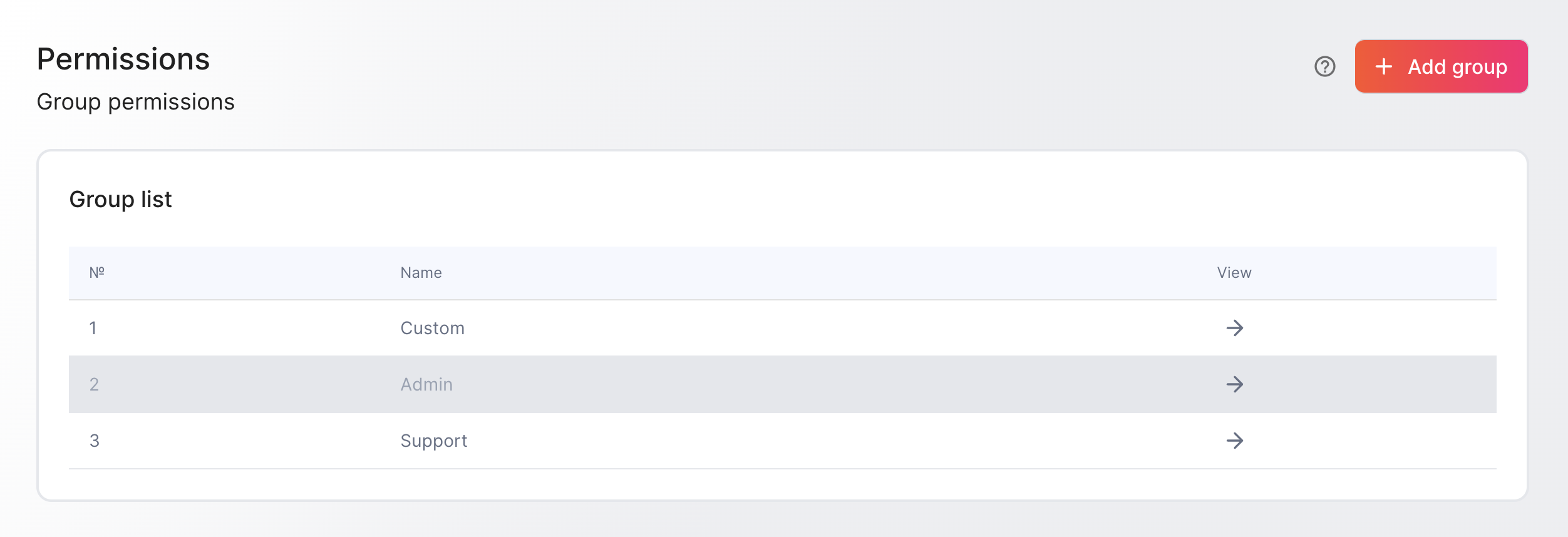Viewport: 1568px width, 537px height.
Task: Click the Group list heading
Action: 120,200
